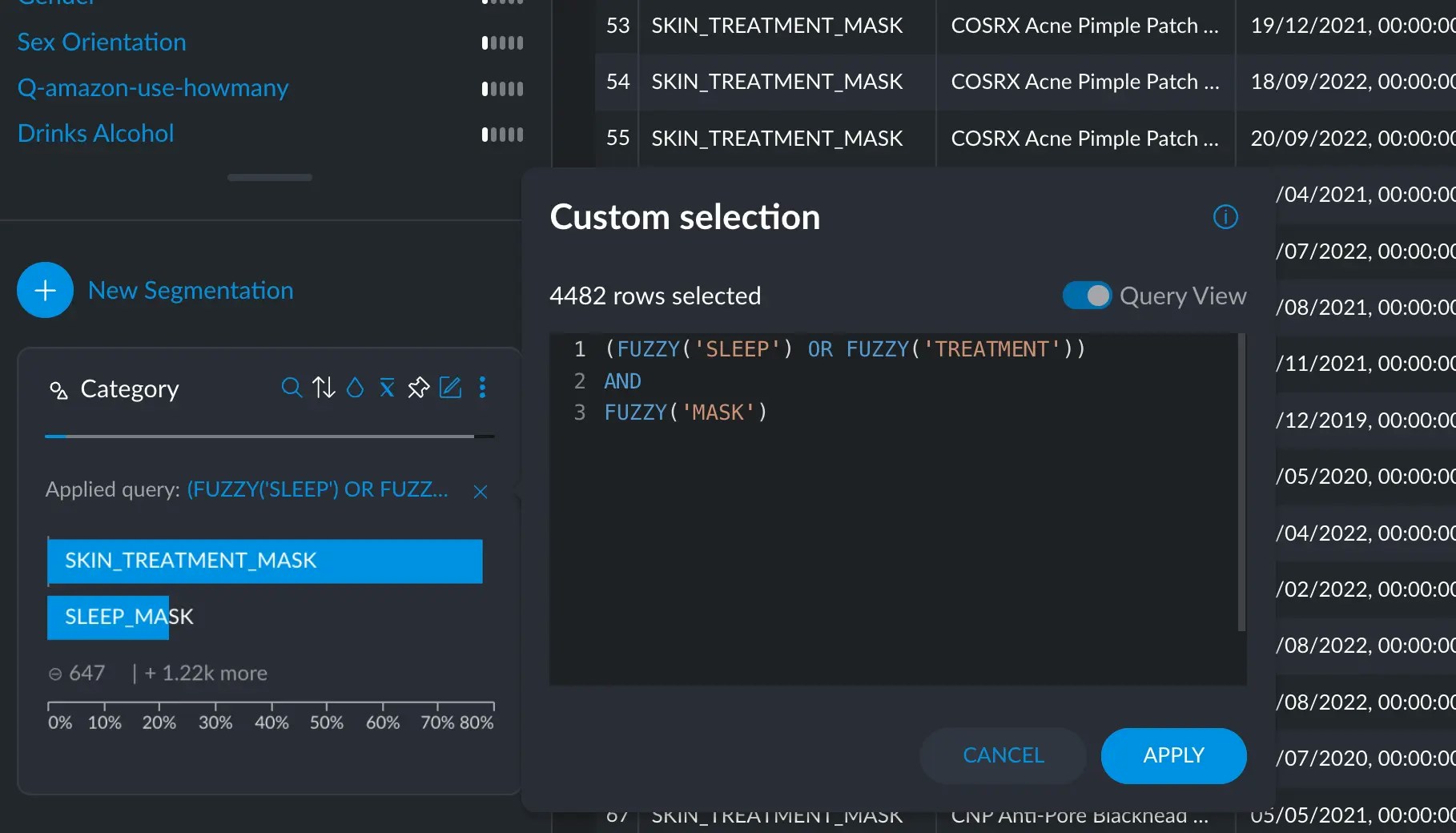1456x833 pixels.
Task: Apply the custom selection query
Action: 1173,755
